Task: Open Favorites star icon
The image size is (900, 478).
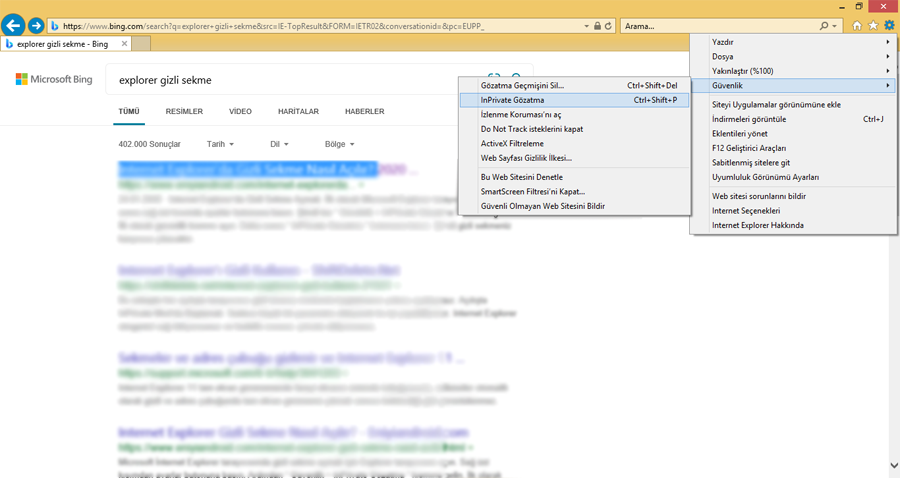Action: 873,26
